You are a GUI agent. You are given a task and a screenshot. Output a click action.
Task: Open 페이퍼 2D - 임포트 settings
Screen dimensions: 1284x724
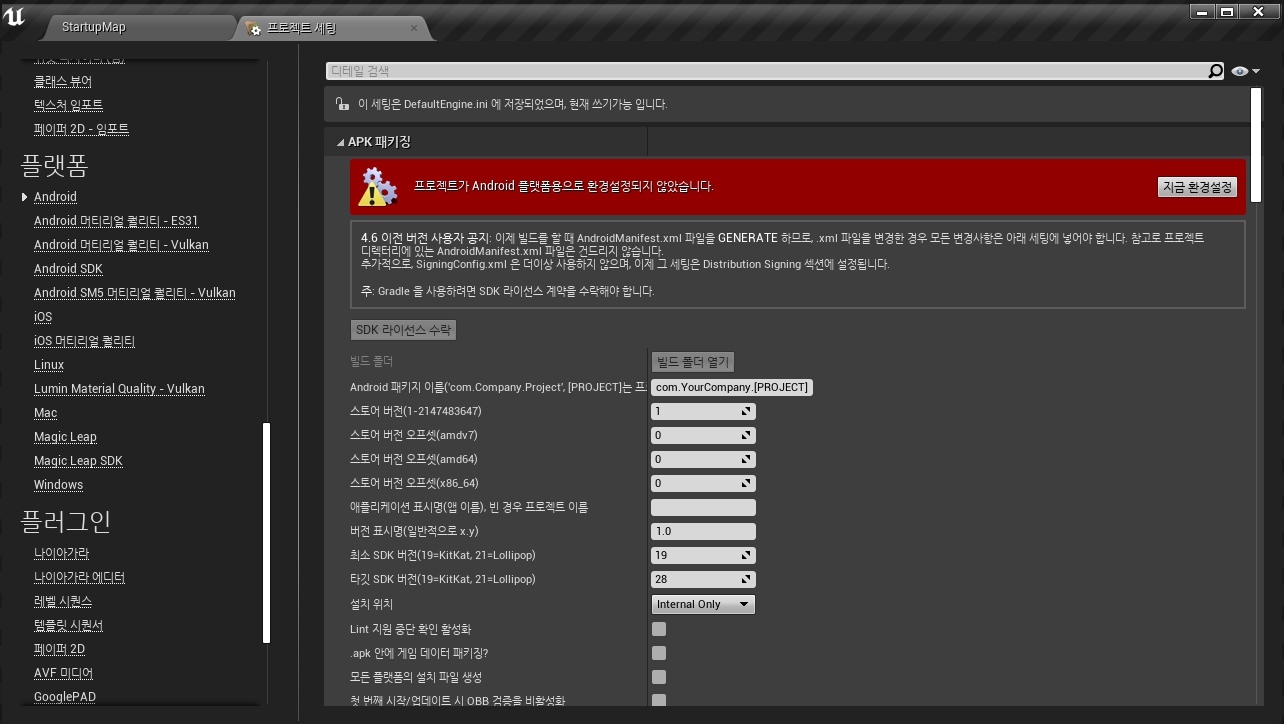[x=81, y=129]
